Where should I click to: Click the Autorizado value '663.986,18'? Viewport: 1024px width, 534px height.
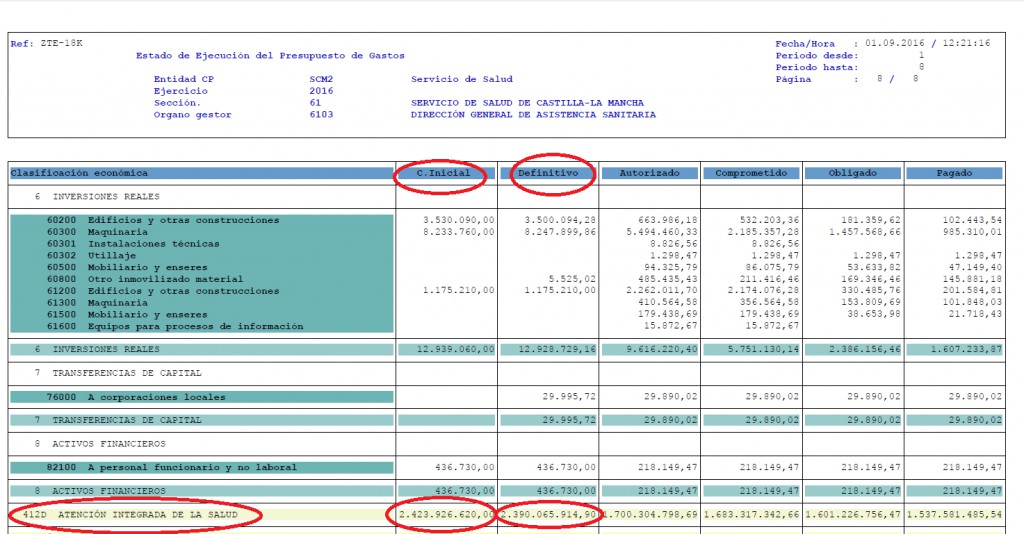(667, 220)
